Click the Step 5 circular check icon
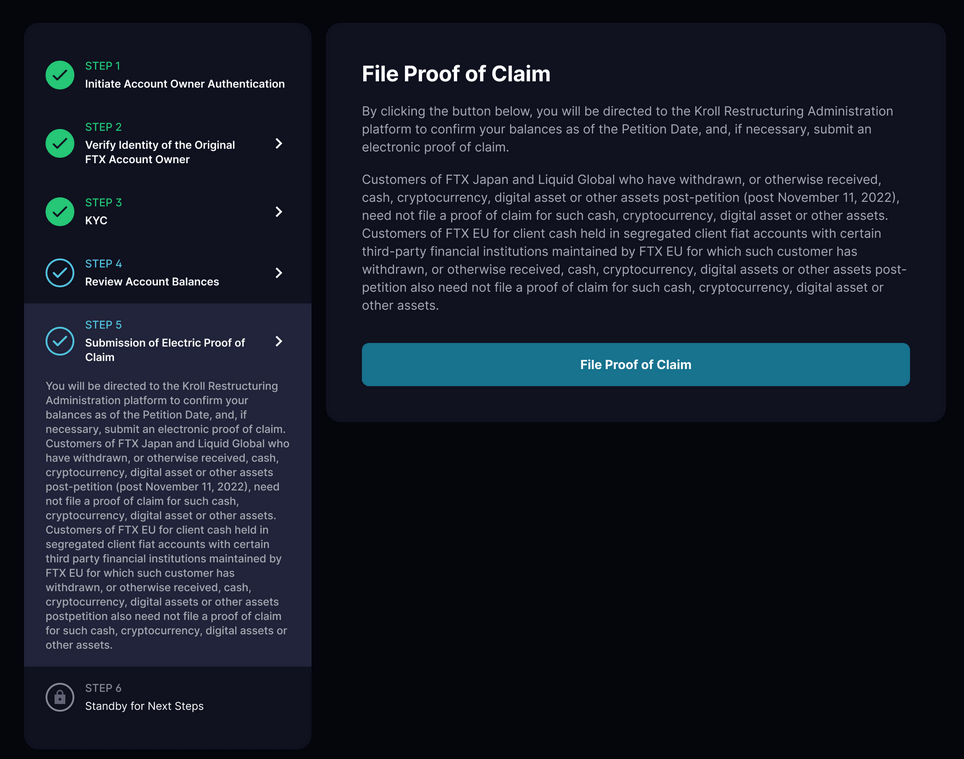This screenshot has height=759, width=964. pos(59,341)
